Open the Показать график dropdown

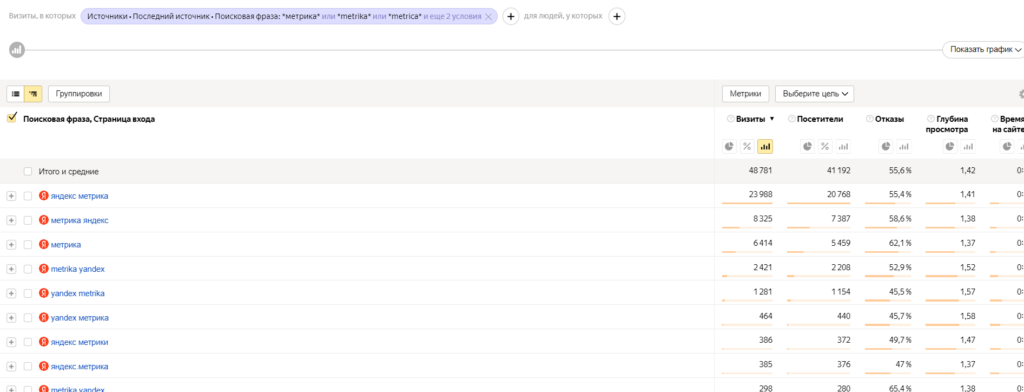pyautogui.click(x=983, y=50)
